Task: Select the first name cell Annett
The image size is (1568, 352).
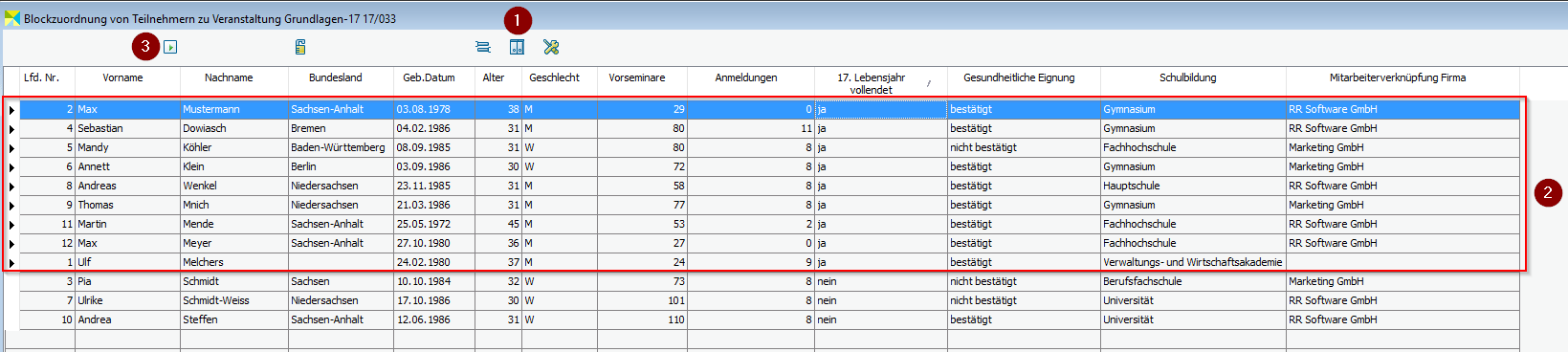Action: 127,166
